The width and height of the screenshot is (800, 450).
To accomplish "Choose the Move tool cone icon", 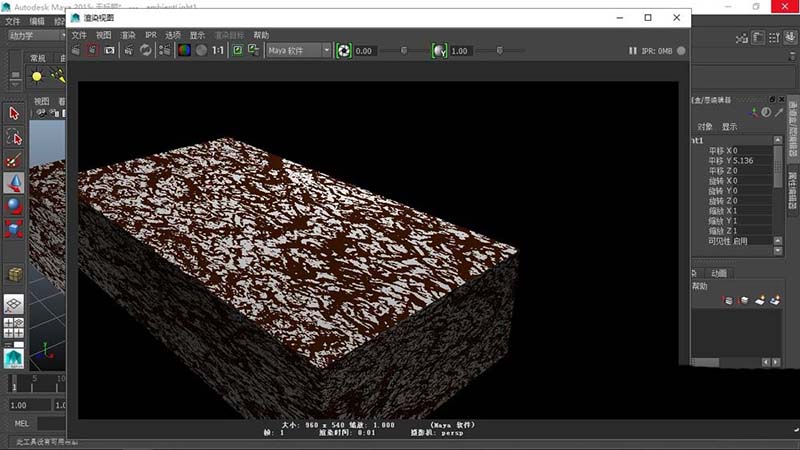I will [14, 182].
